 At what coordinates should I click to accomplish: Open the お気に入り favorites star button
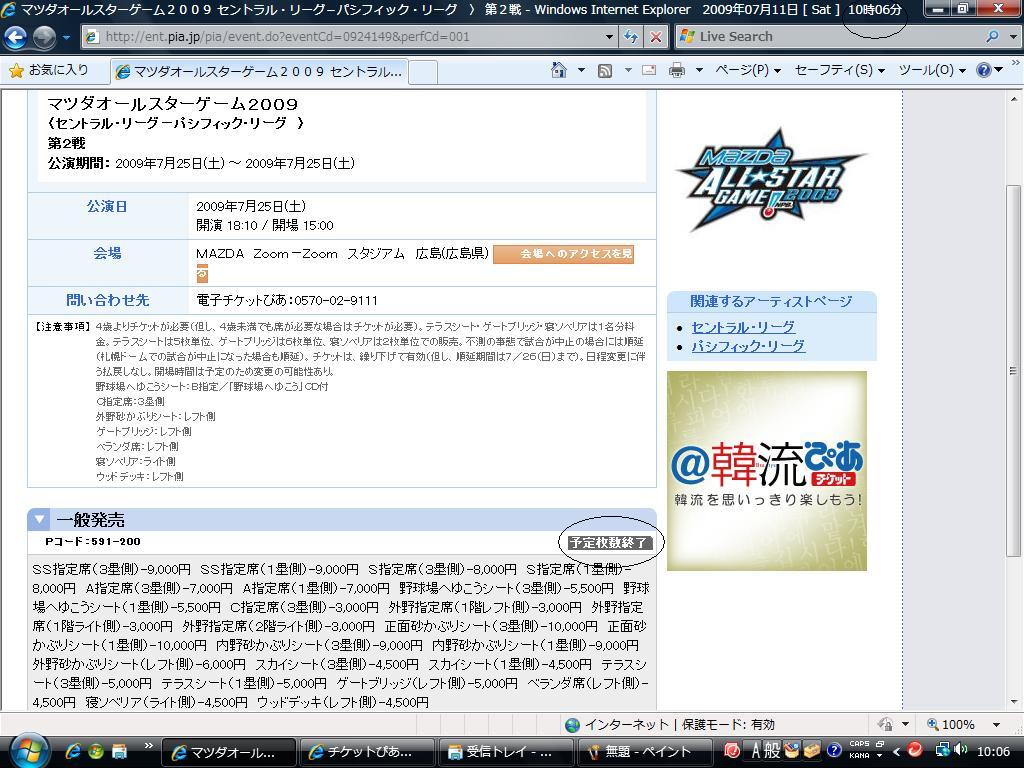click(x=48, y=70)
